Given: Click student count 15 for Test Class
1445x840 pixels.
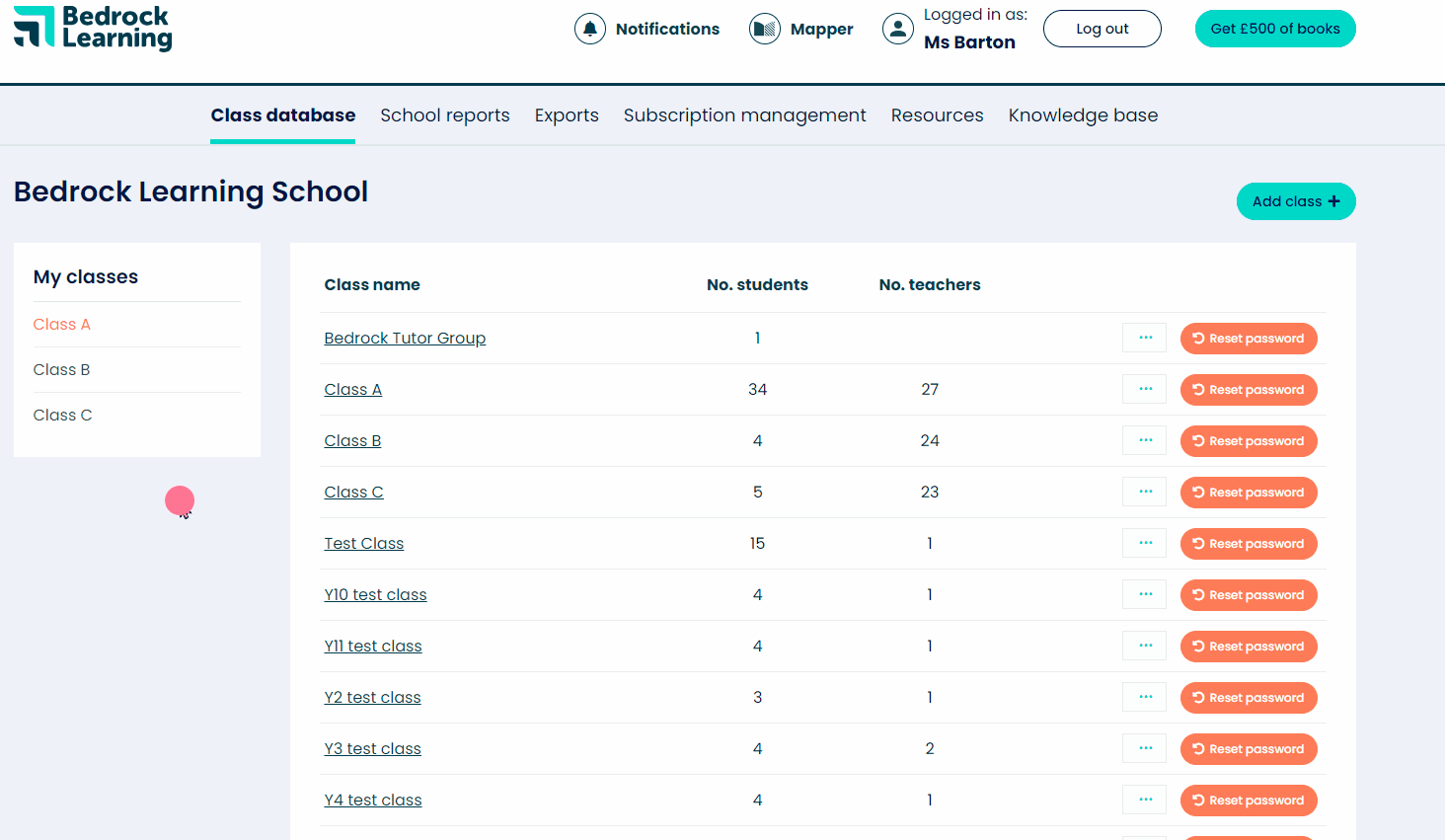Looking at the screenshot, I should (757, 544).
